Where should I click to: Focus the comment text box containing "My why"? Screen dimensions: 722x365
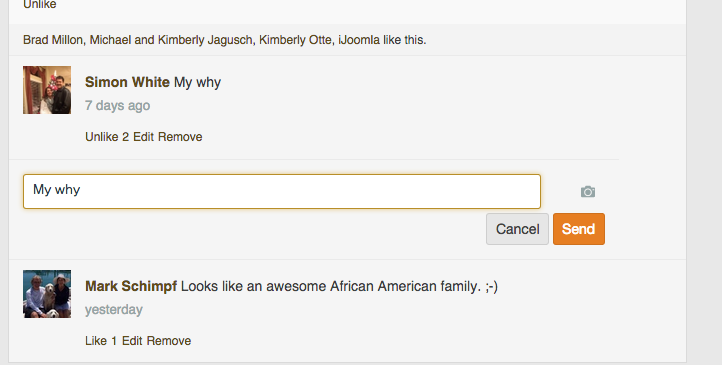tap(282, 191)
